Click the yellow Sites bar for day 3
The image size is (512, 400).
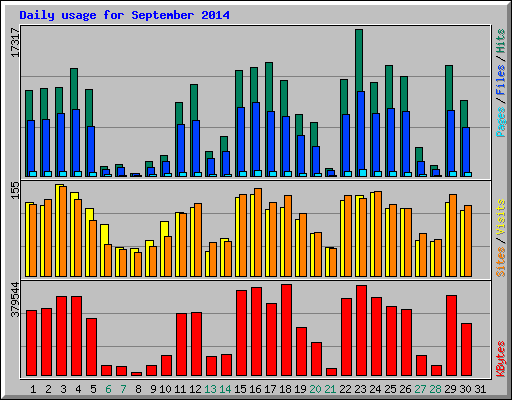click(x=57, y=230)
